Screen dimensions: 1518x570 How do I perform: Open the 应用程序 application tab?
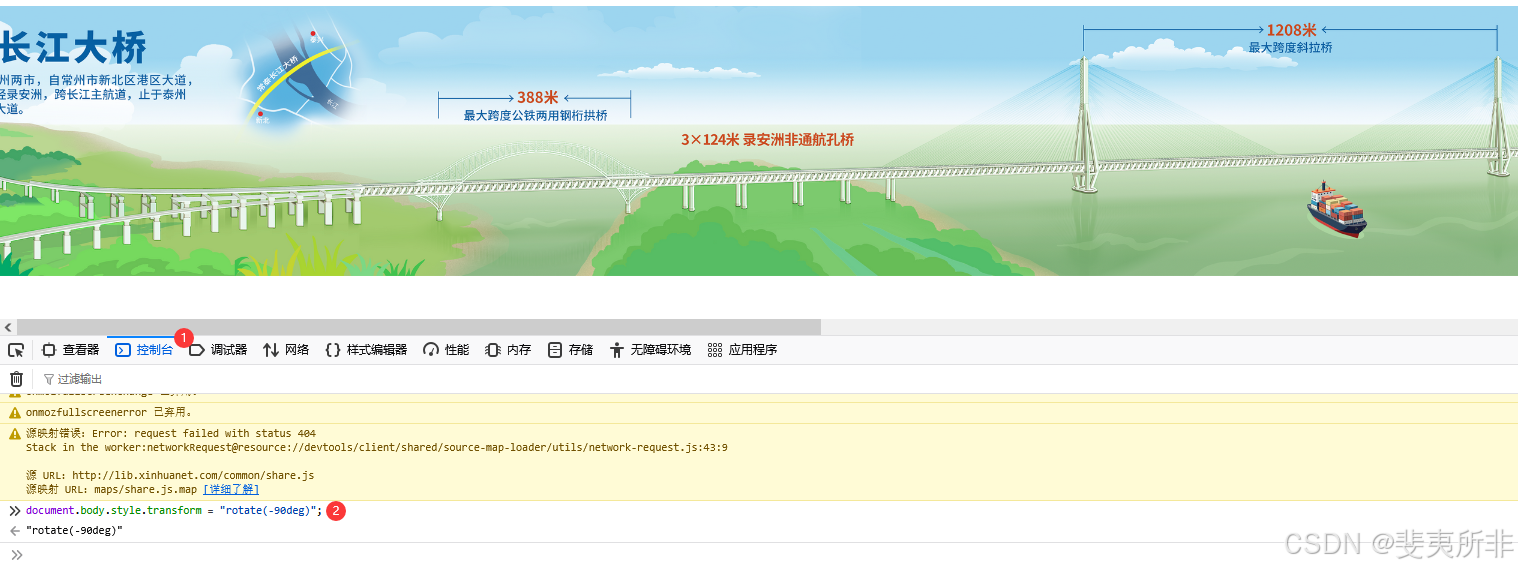742,350
